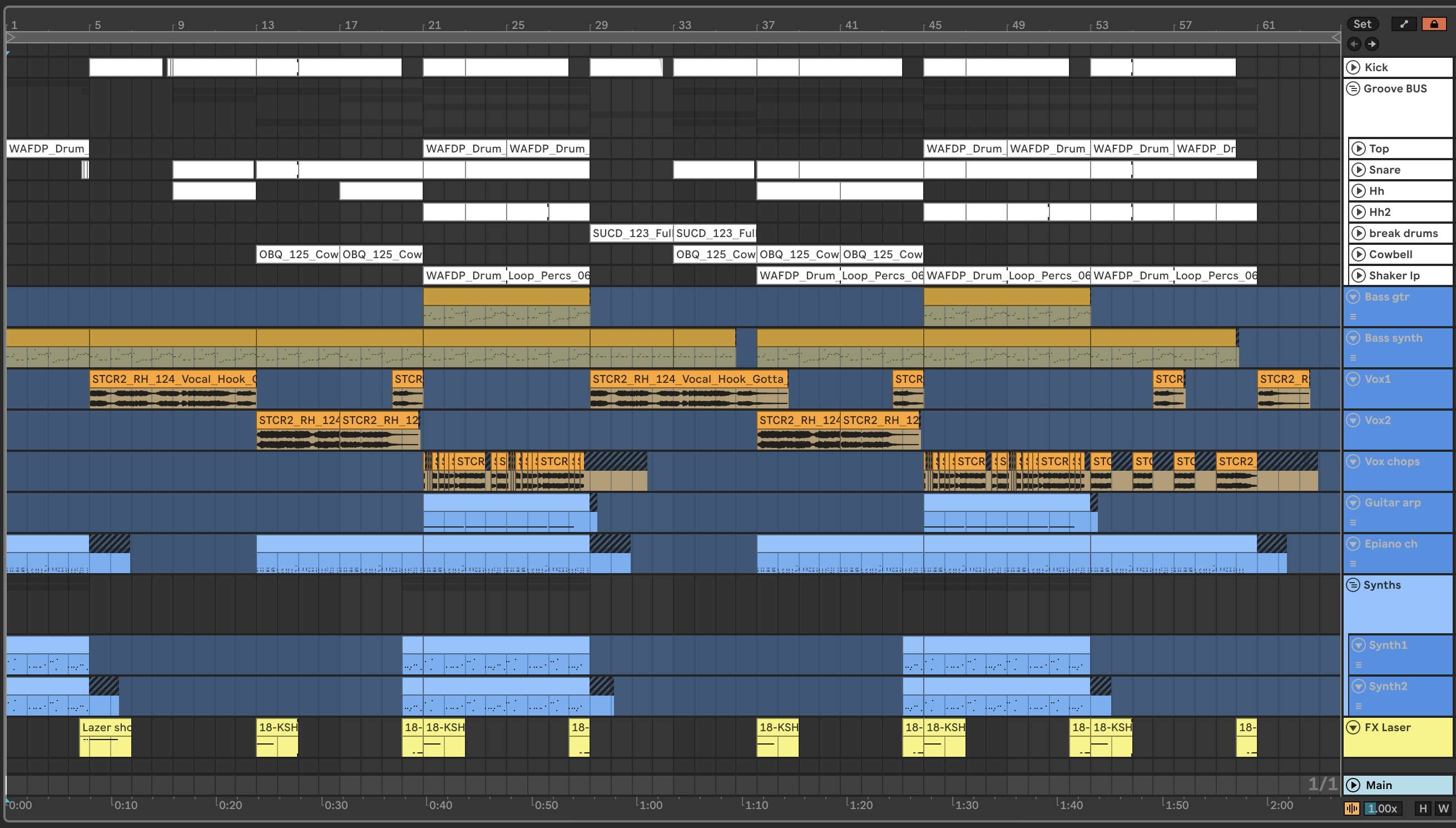Screen dimensions: 1456x828
Task: Click the 1.00x zoom value field
Action: [x=1382, y=808]
